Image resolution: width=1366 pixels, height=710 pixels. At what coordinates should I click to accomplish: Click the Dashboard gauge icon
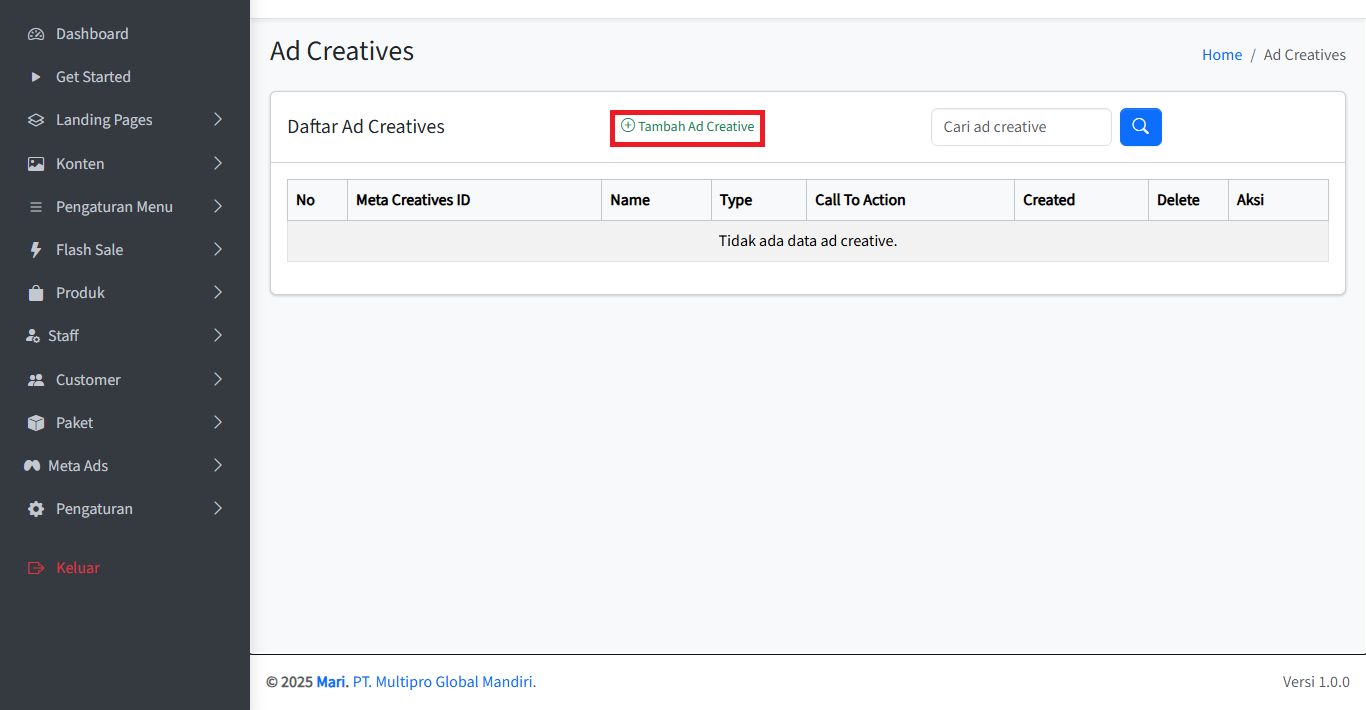click(x=36, y=34)
